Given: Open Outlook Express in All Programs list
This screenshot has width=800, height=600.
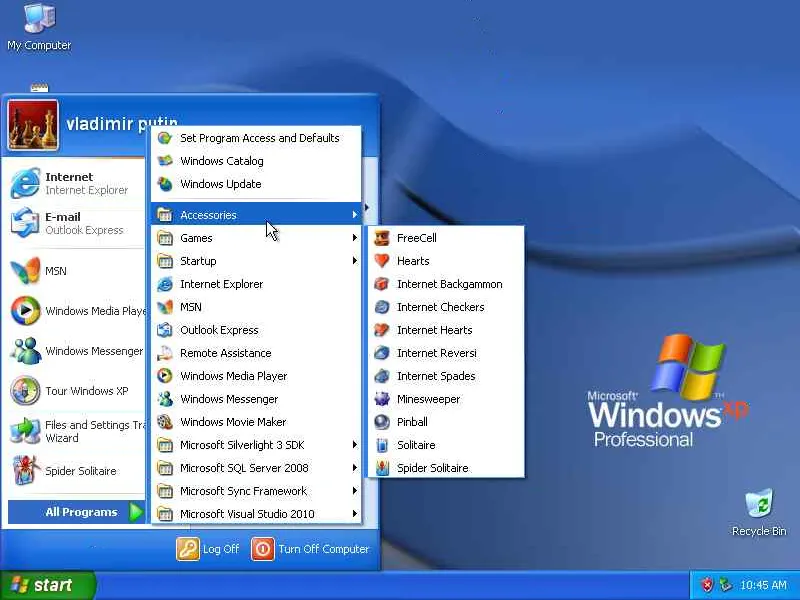Looking at the screenshot, I should [x=256, y=330].
